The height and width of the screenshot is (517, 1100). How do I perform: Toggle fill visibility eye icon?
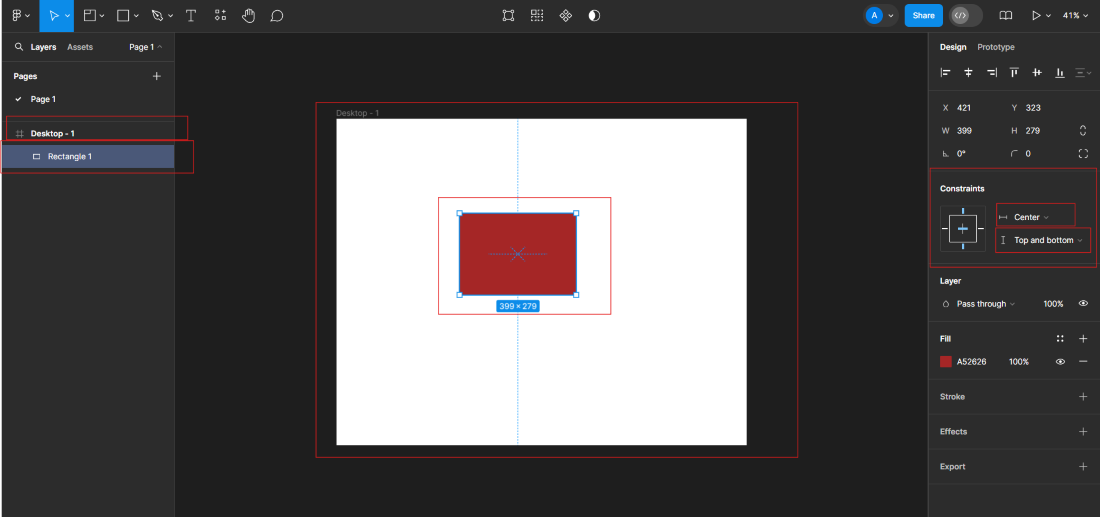point(1060,362)
